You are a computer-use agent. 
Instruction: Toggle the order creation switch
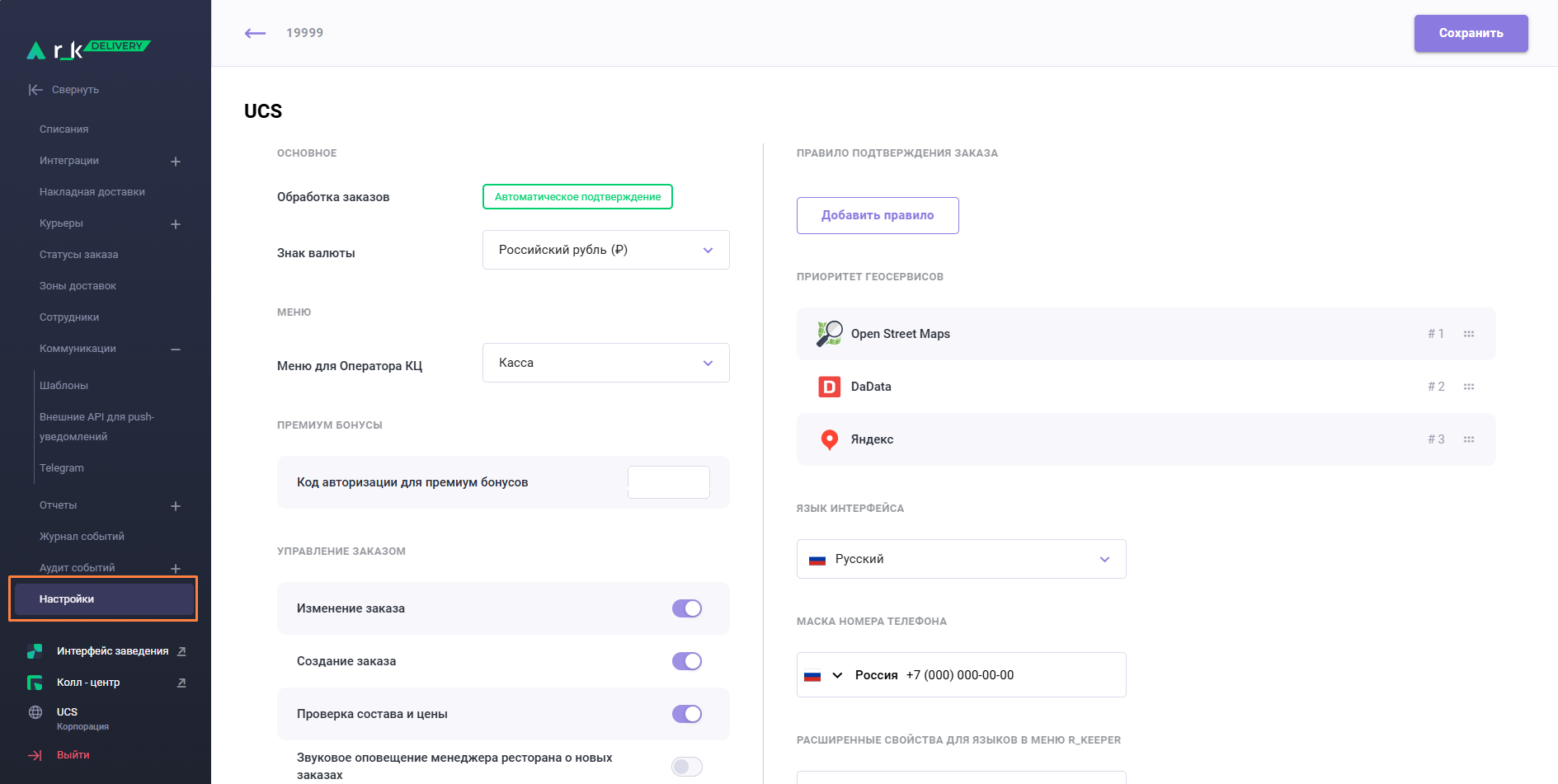pos(686,661)
